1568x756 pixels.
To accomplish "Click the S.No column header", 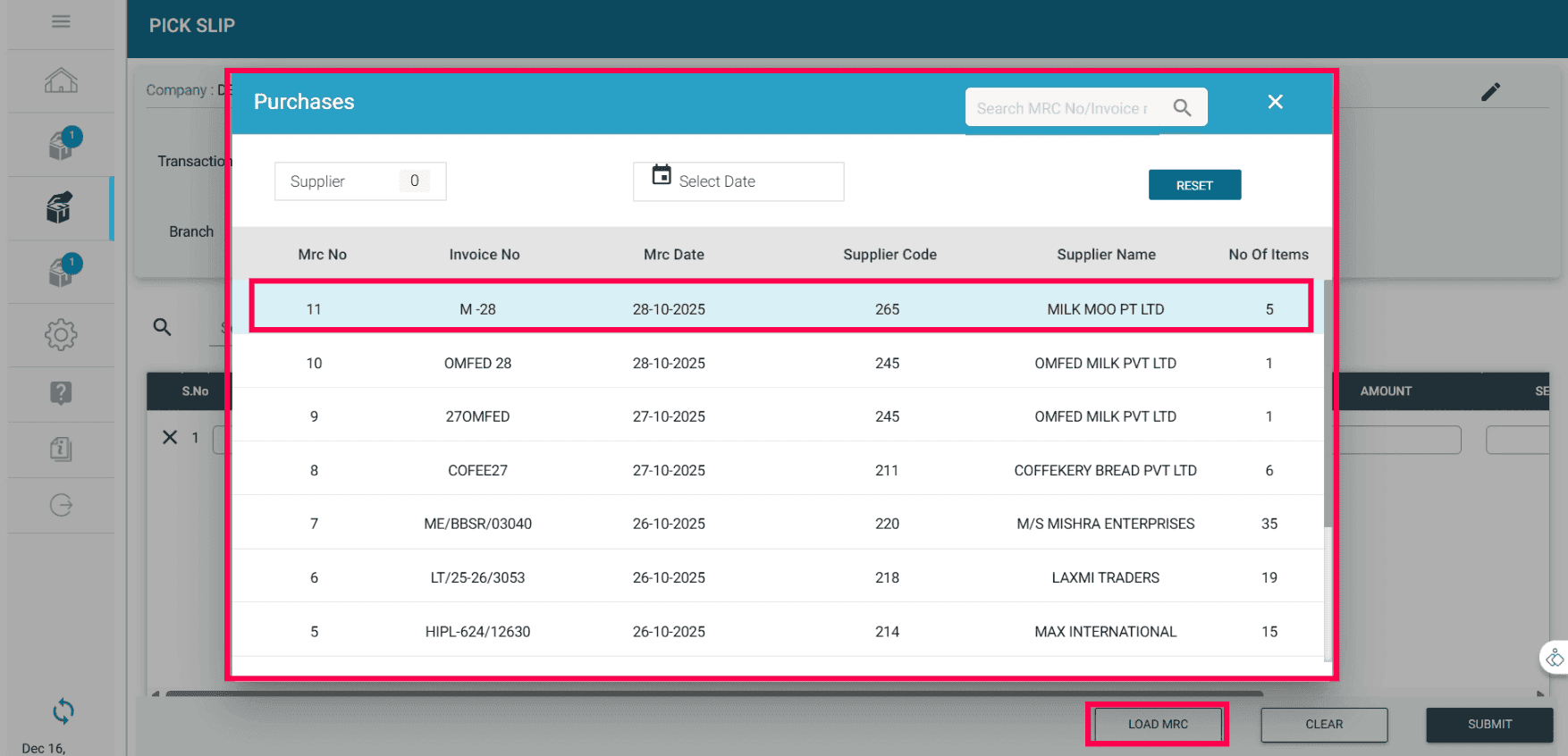I will click(x=195, y=391).
